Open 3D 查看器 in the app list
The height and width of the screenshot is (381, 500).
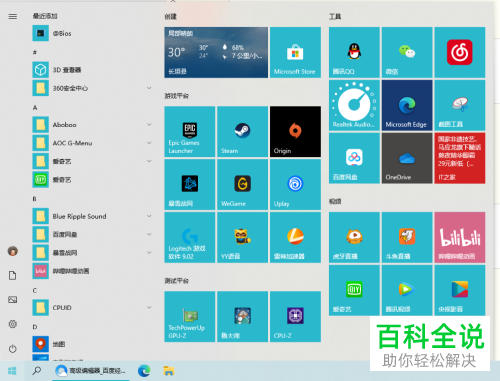pos(92,70)
